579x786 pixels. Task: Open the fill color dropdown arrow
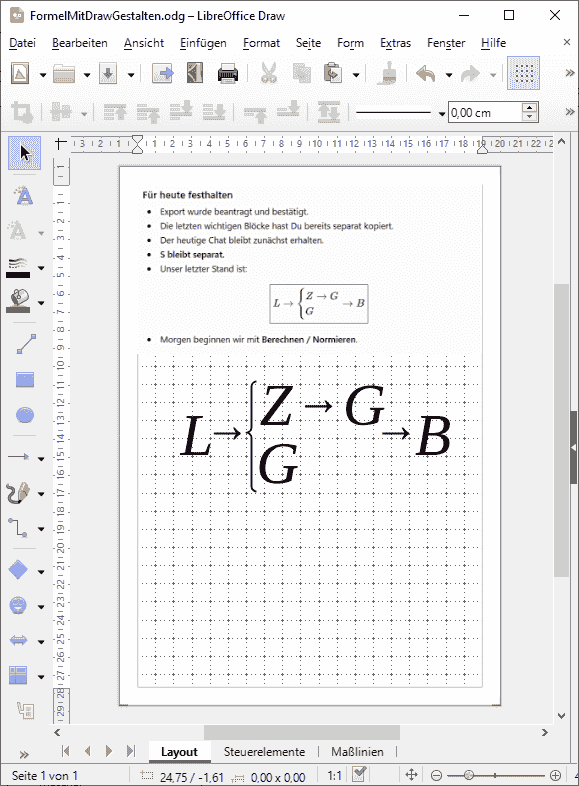click(41, 303)
